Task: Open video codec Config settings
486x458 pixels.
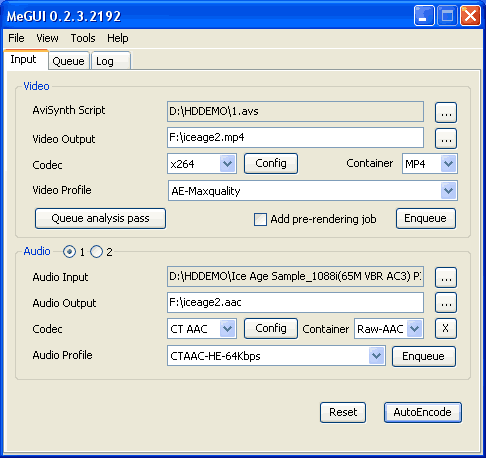Action: 271,163
